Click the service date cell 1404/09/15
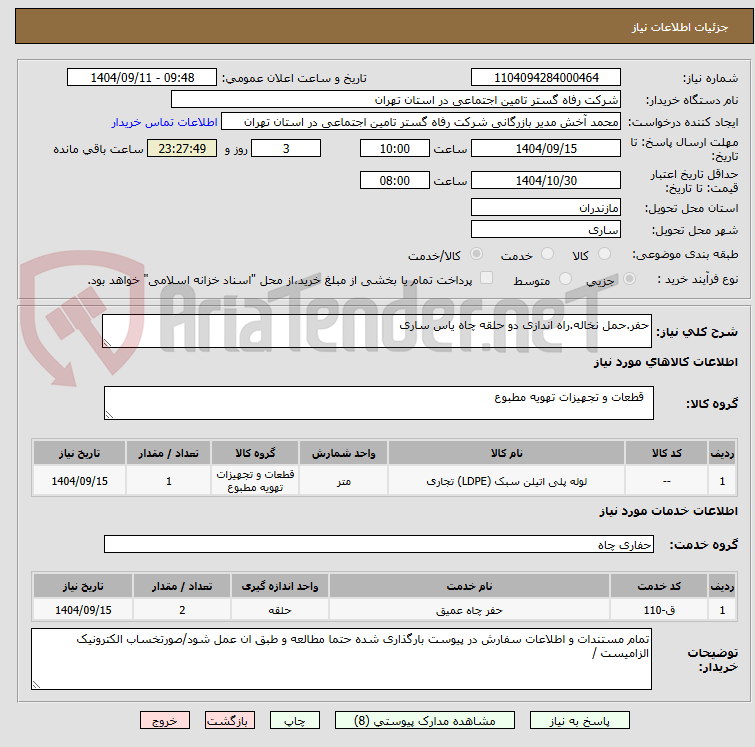This screenshot has height=747, width=755. coord(83,610)
